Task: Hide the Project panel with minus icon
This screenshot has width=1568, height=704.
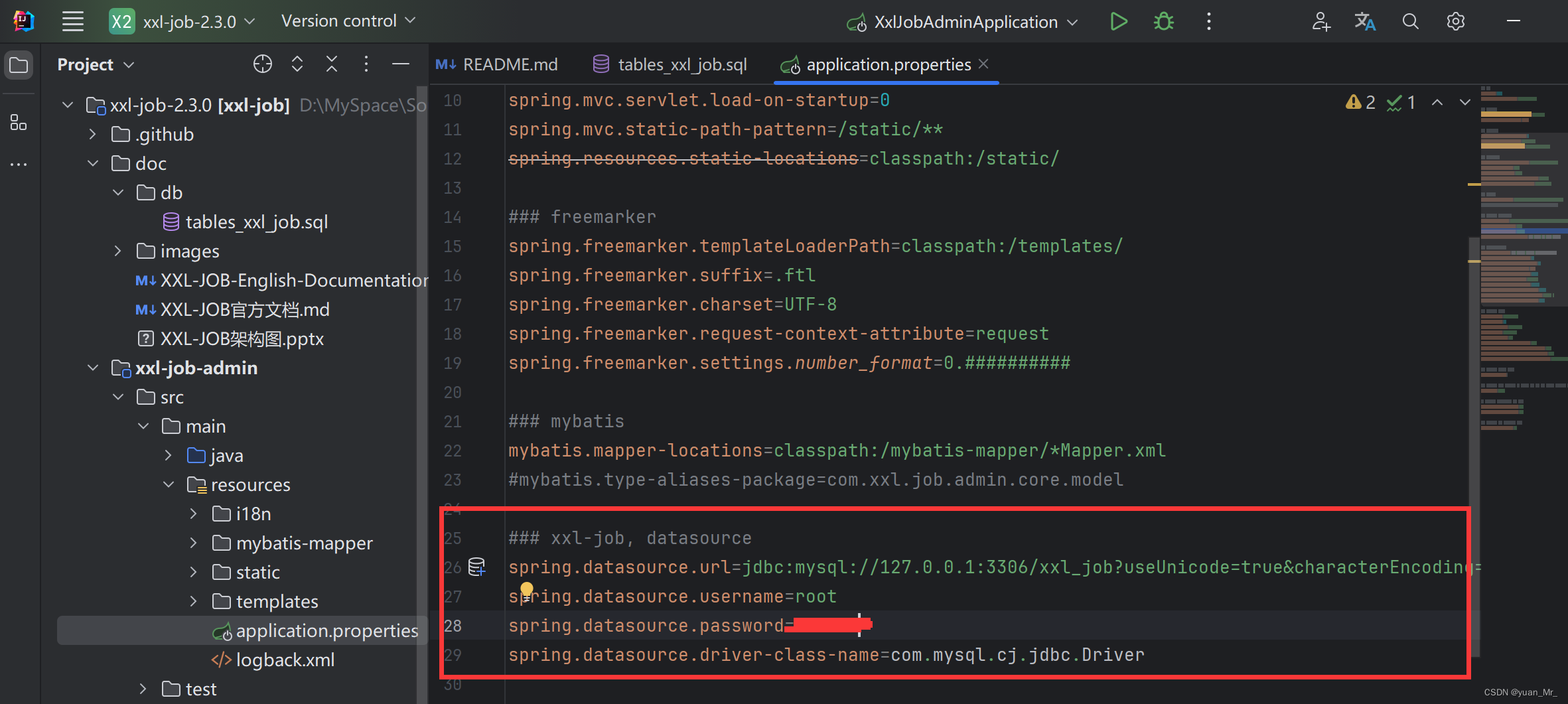Action: [x=401, y=64]
